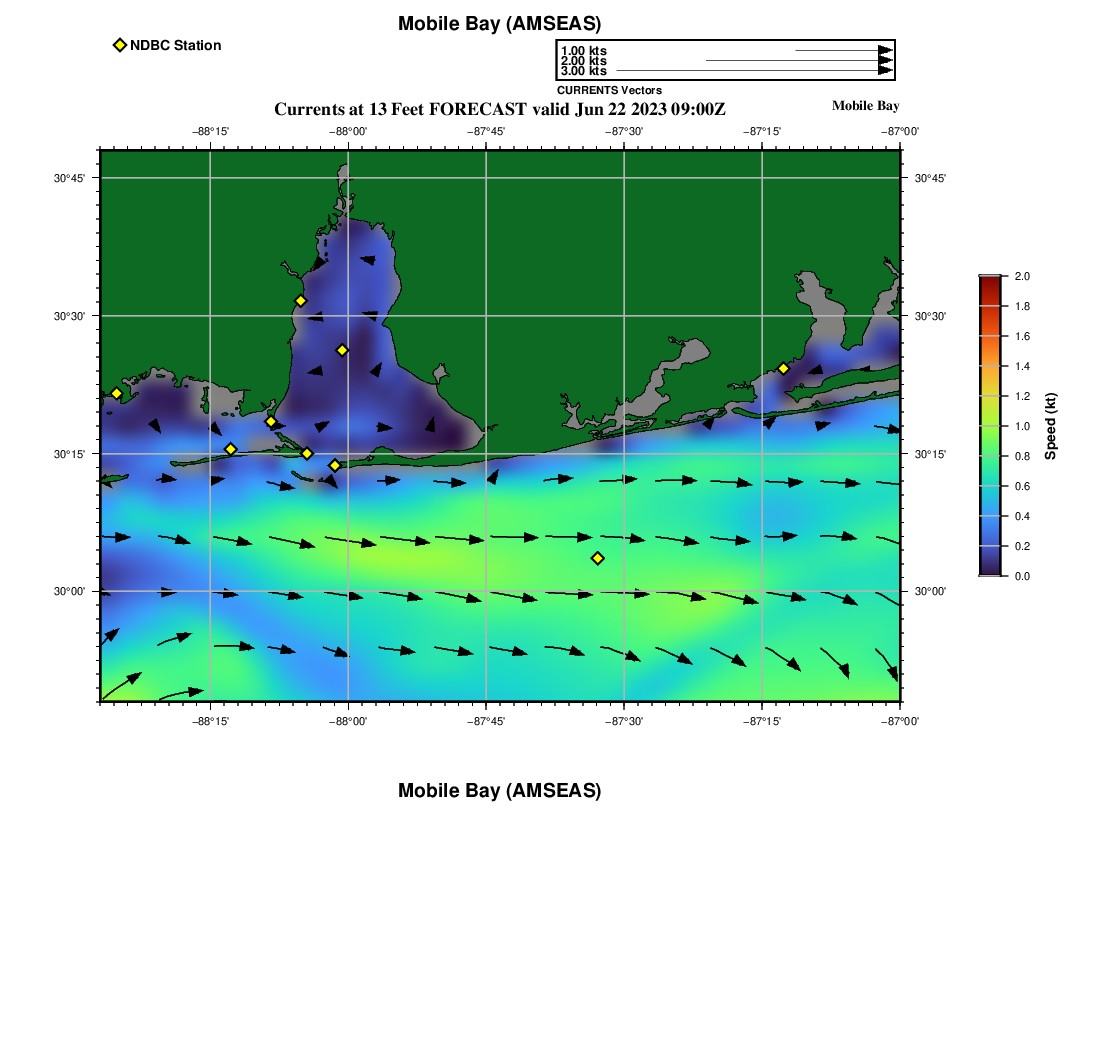Click the Mobile Bay label above the map corner
The height and width of the screenshot is (1050, 1100).
click(x=865, y=106)
